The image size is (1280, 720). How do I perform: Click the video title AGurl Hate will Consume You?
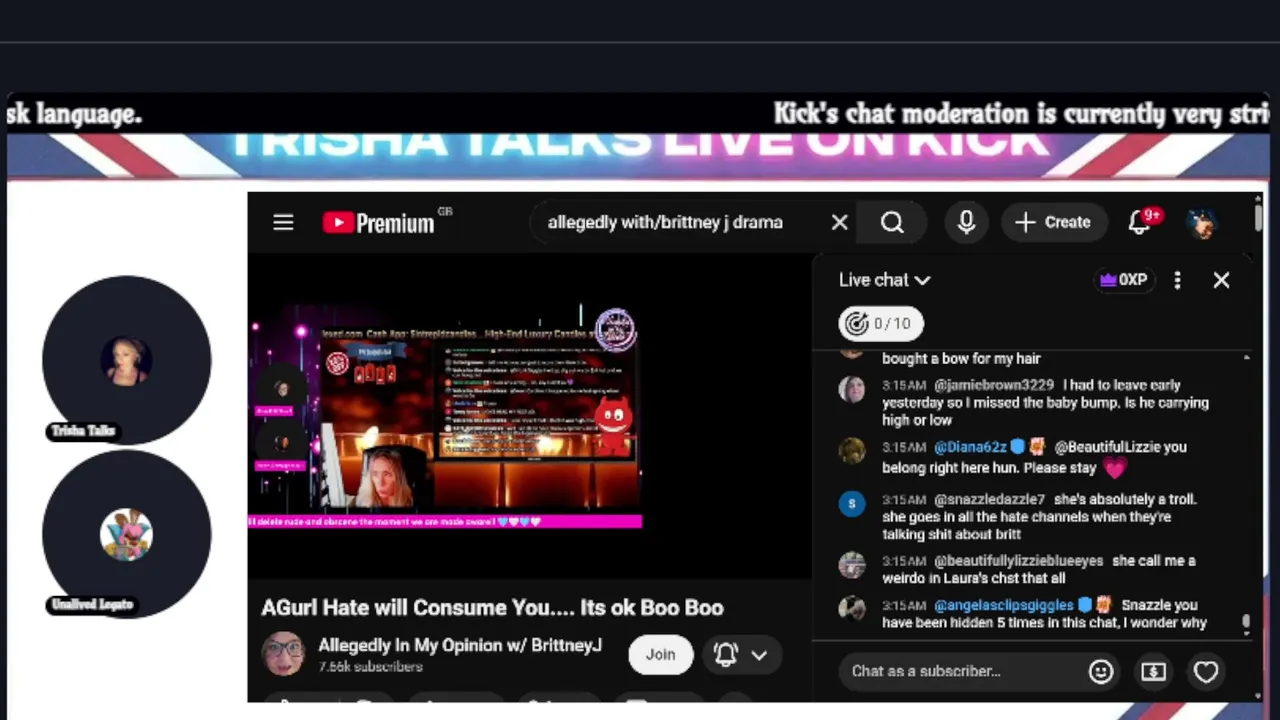[x=492, y=607]
